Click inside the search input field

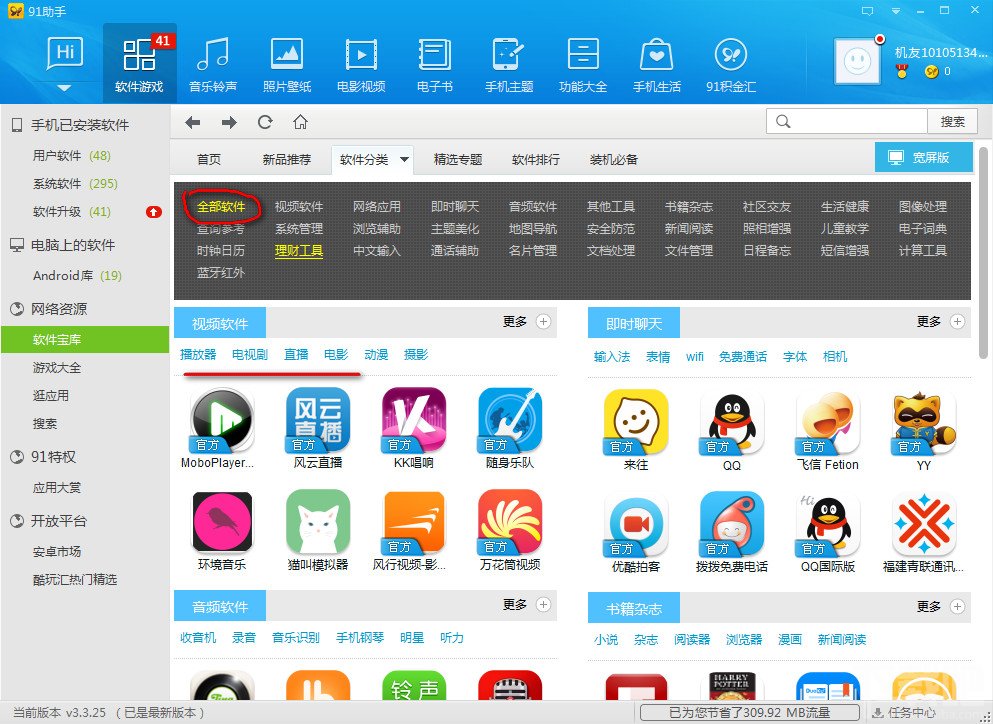(x=847, y=122)
